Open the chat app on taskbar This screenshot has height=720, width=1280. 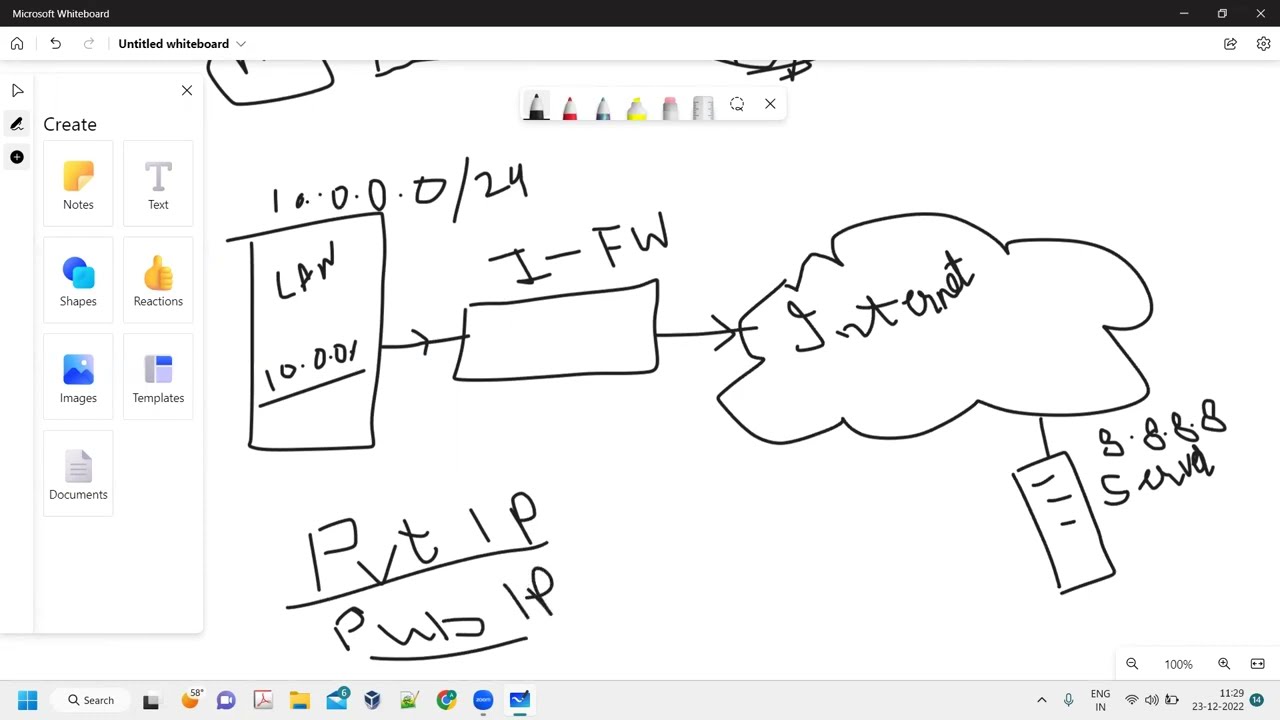coord(226,700)
